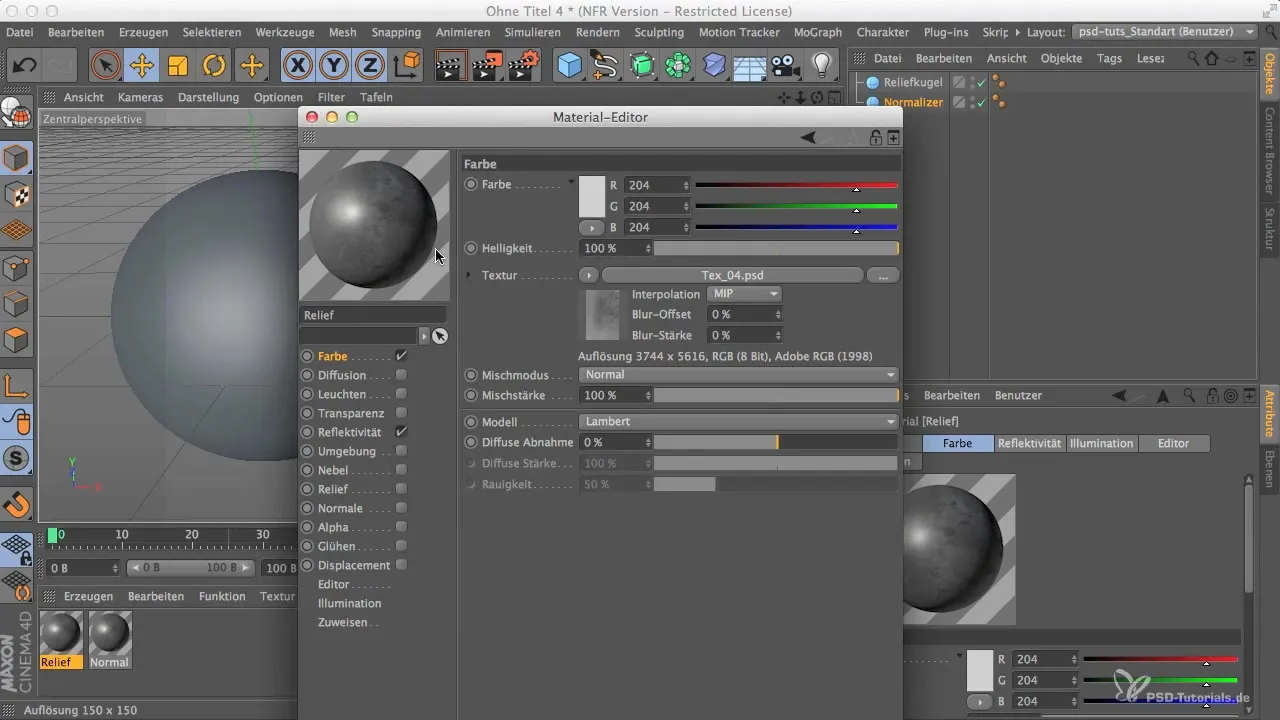Open the Editor material settings
This screenshot has height=720, width=1280.
point(334,584)
